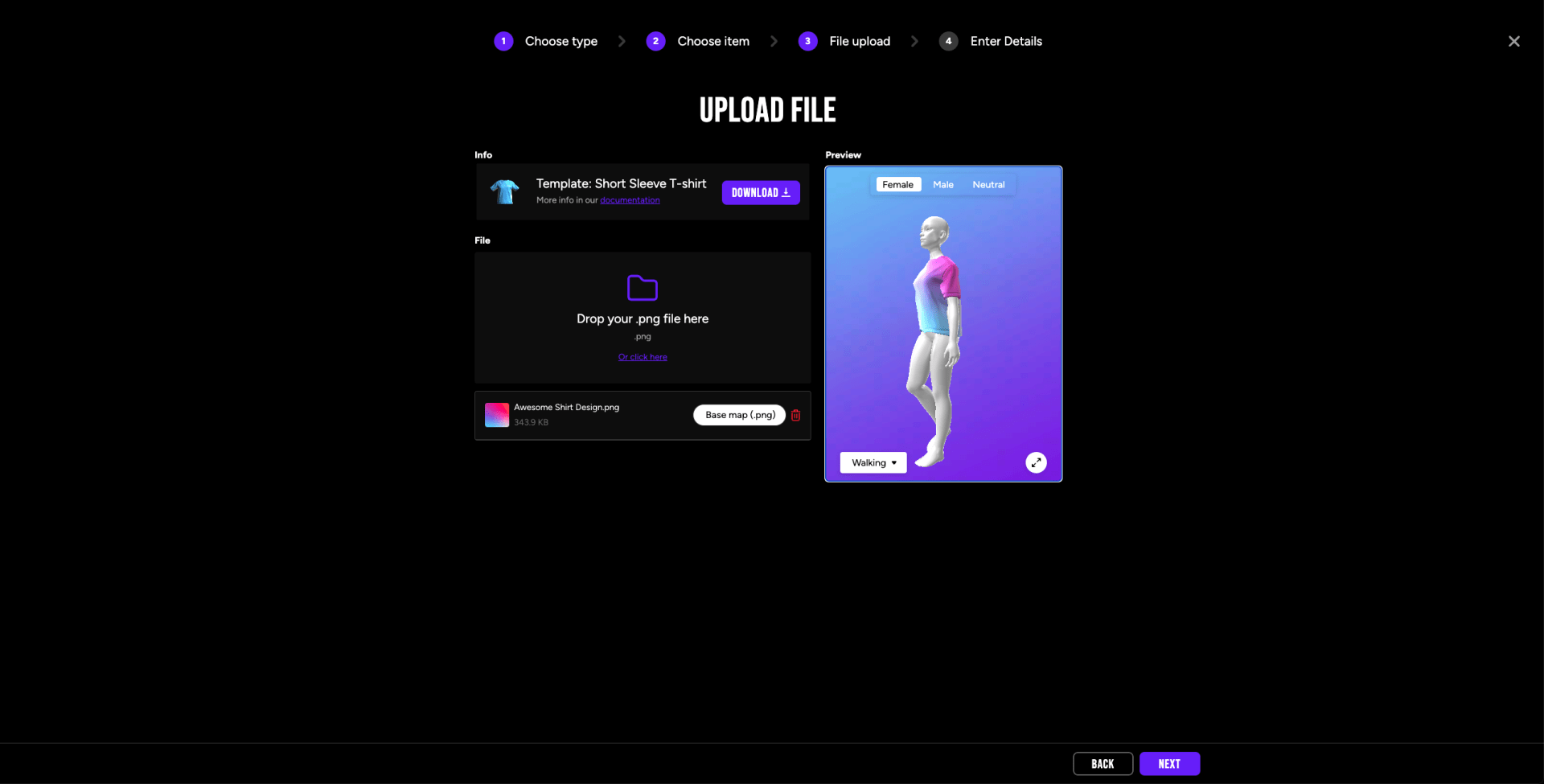
Task: Click the Back button
Action: (x=1103, y=764)
